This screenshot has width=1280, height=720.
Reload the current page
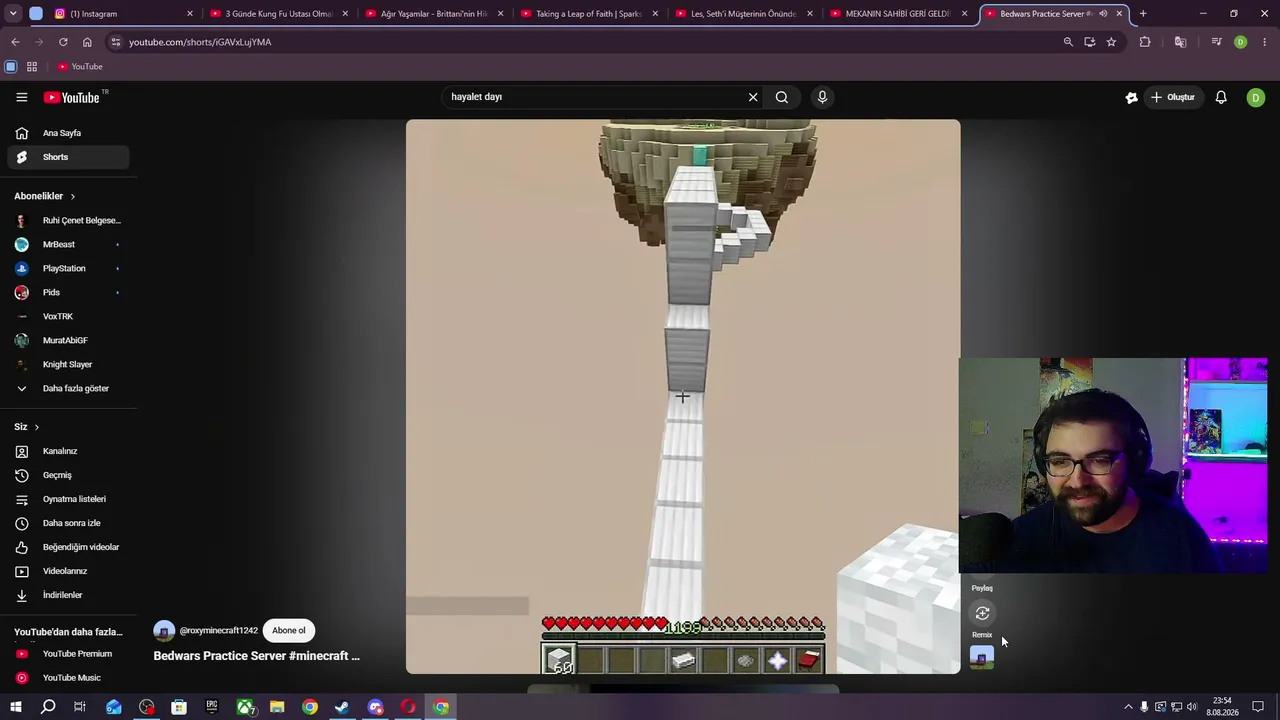coord(63,42)
